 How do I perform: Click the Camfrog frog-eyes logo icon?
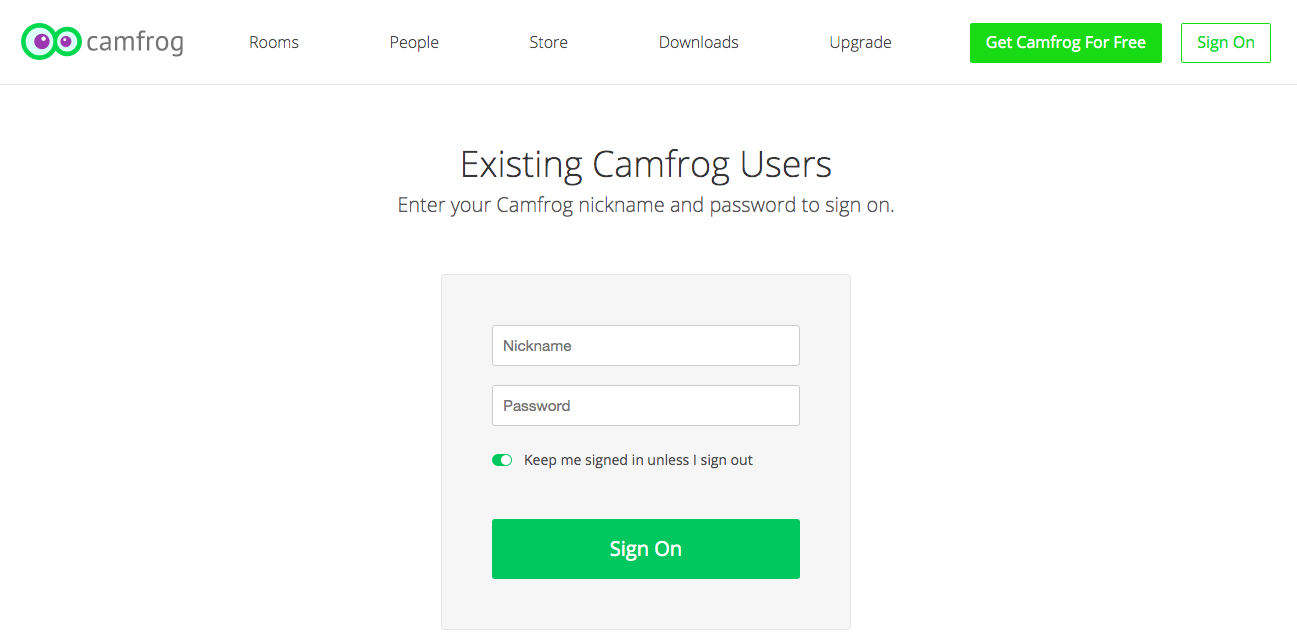pyautogui.click(x=51, y=42)
